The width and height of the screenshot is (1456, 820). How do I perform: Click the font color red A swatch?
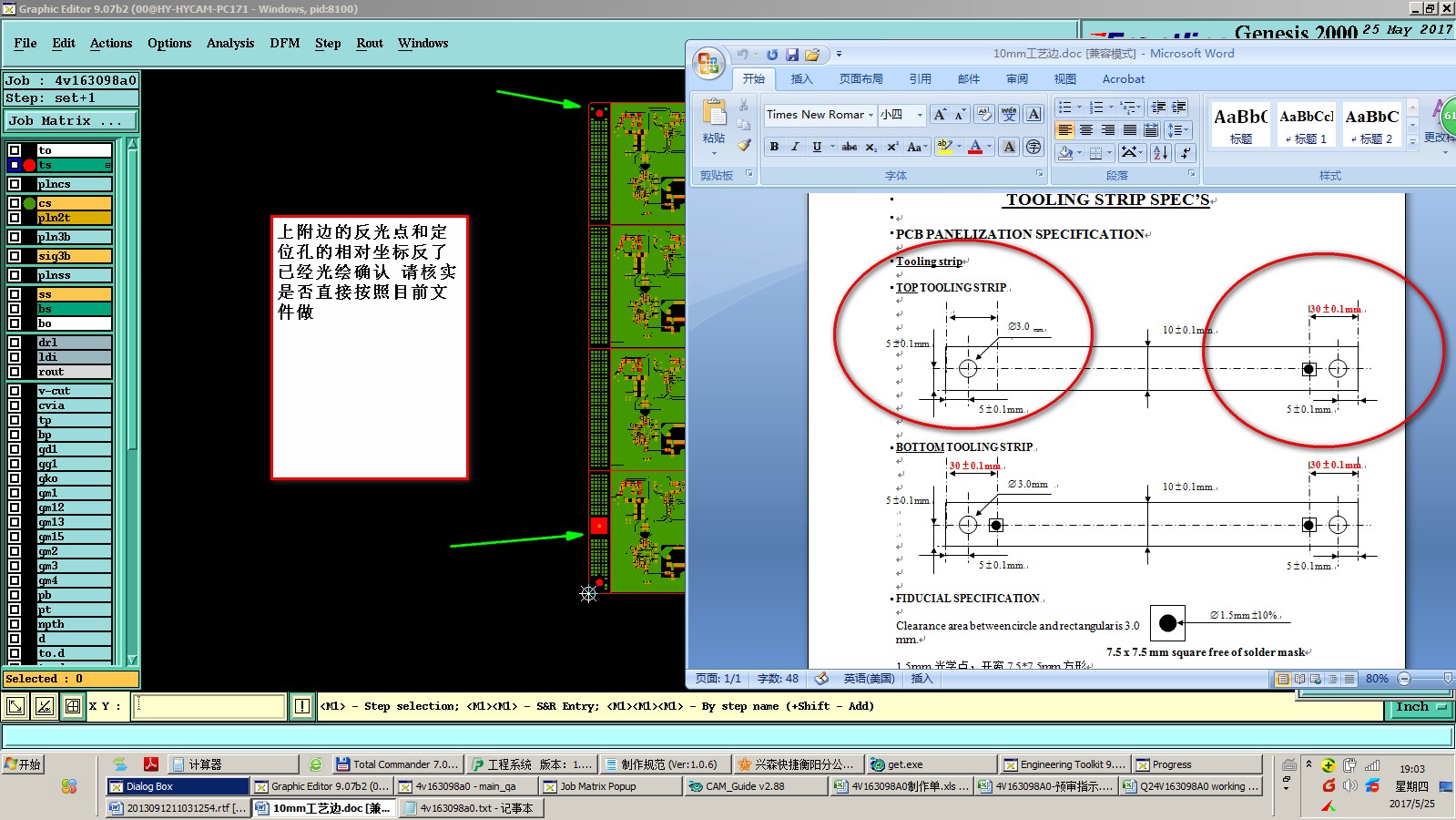point(975,147)
